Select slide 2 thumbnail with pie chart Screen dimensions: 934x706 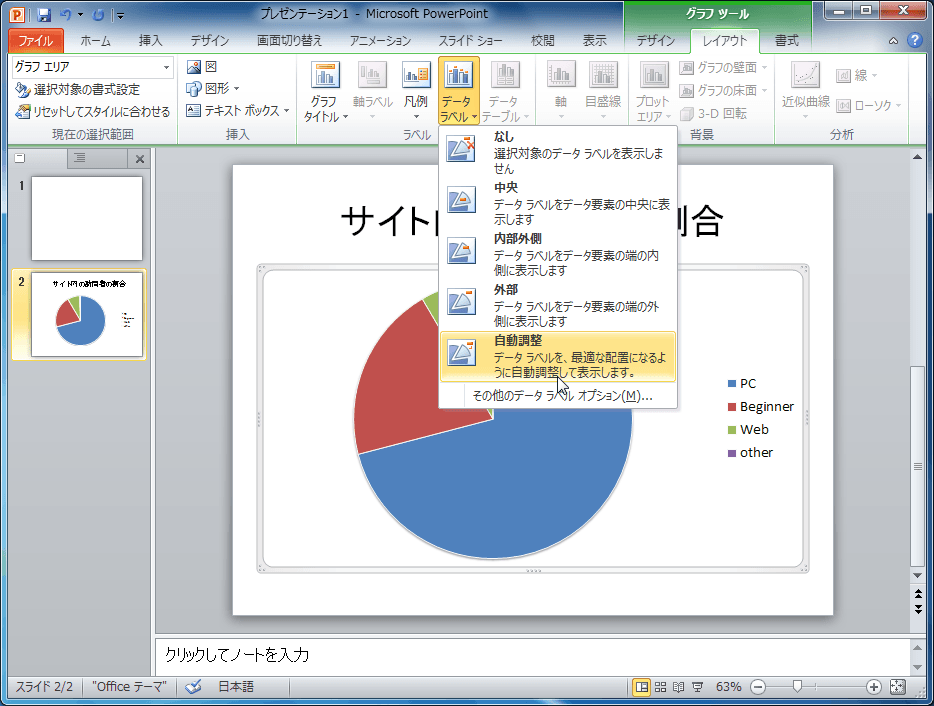tap(87, 315)
